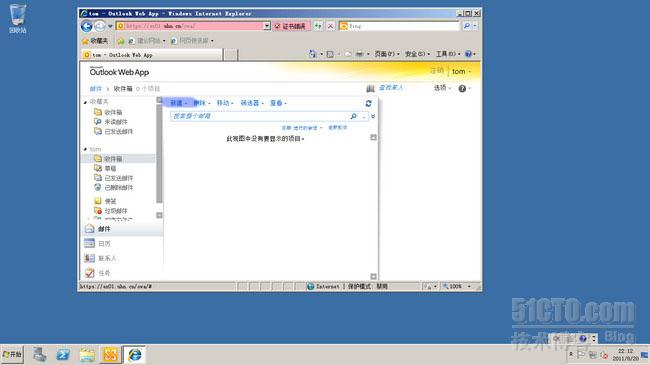
Task: Select the Recycle Bin desktop icon
Action: point(17,19)
